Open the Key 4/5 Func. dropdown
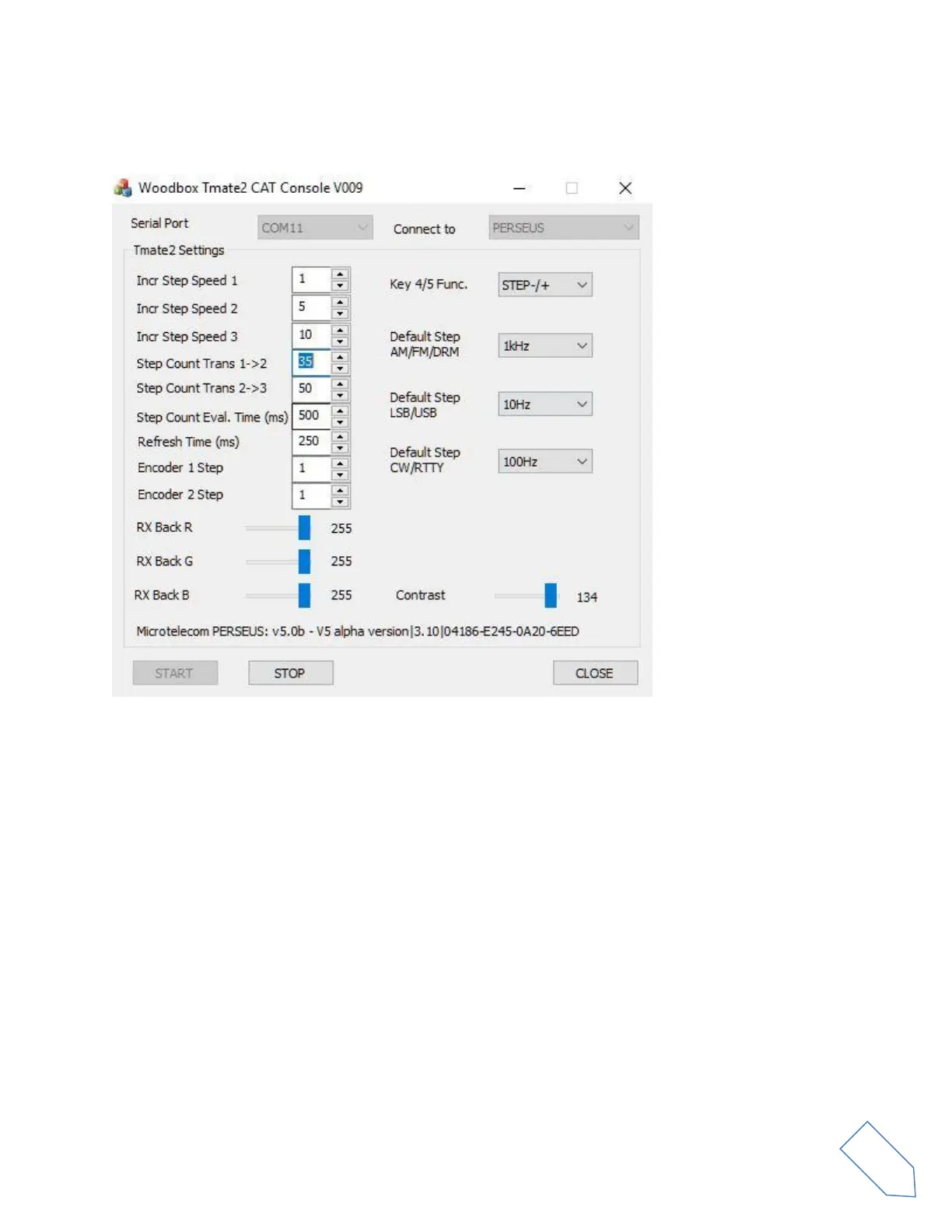Viewport: 952px width, 1232px height. (x=545, y=285)
